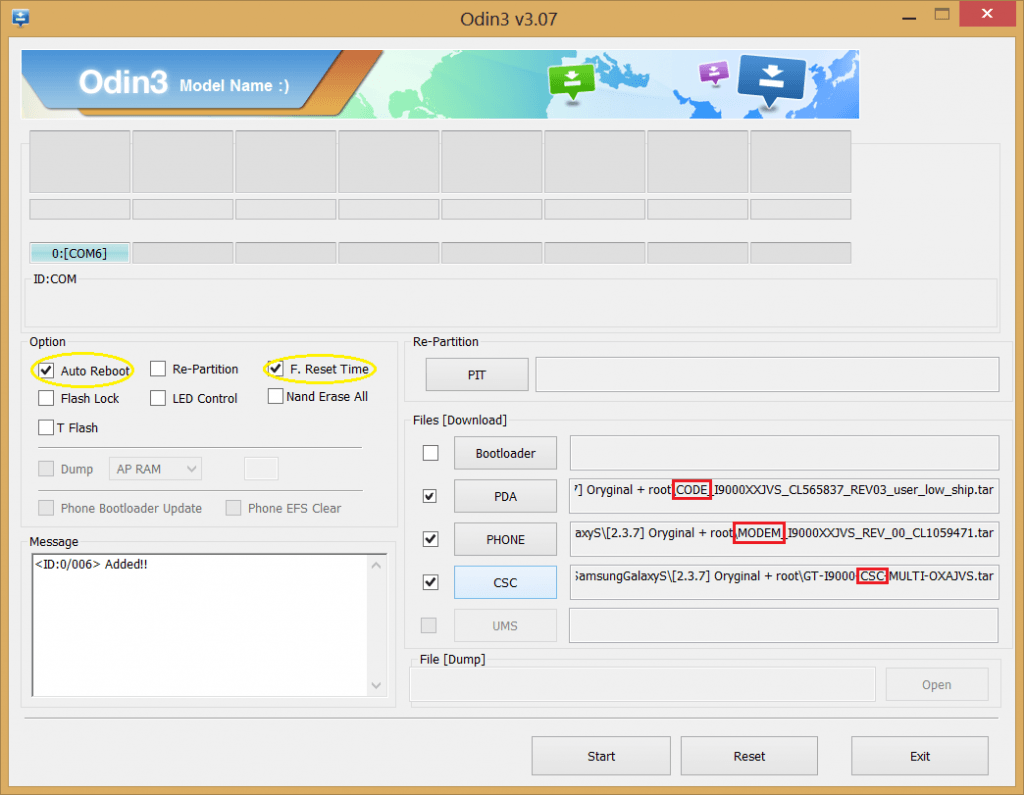This screenshot has width=1024, height=795.
Task: Uncheck the PHONE file checkbox
Action: (430, 539)
